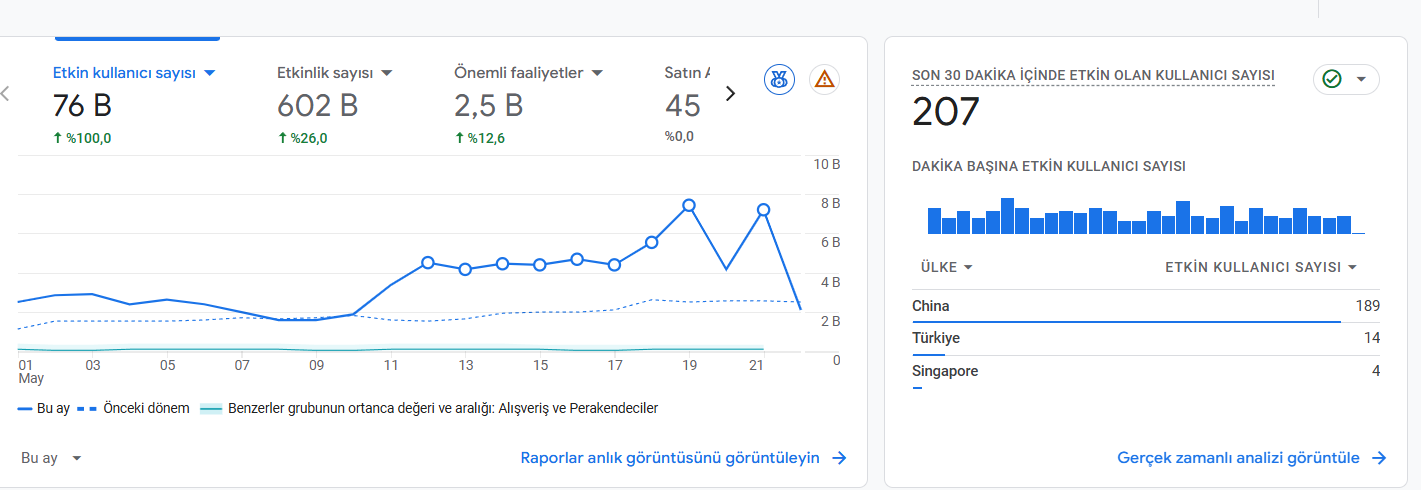Show next metrics with right chevron
1421x490 pixels.
pyautogui.click(x=730, y=93)
